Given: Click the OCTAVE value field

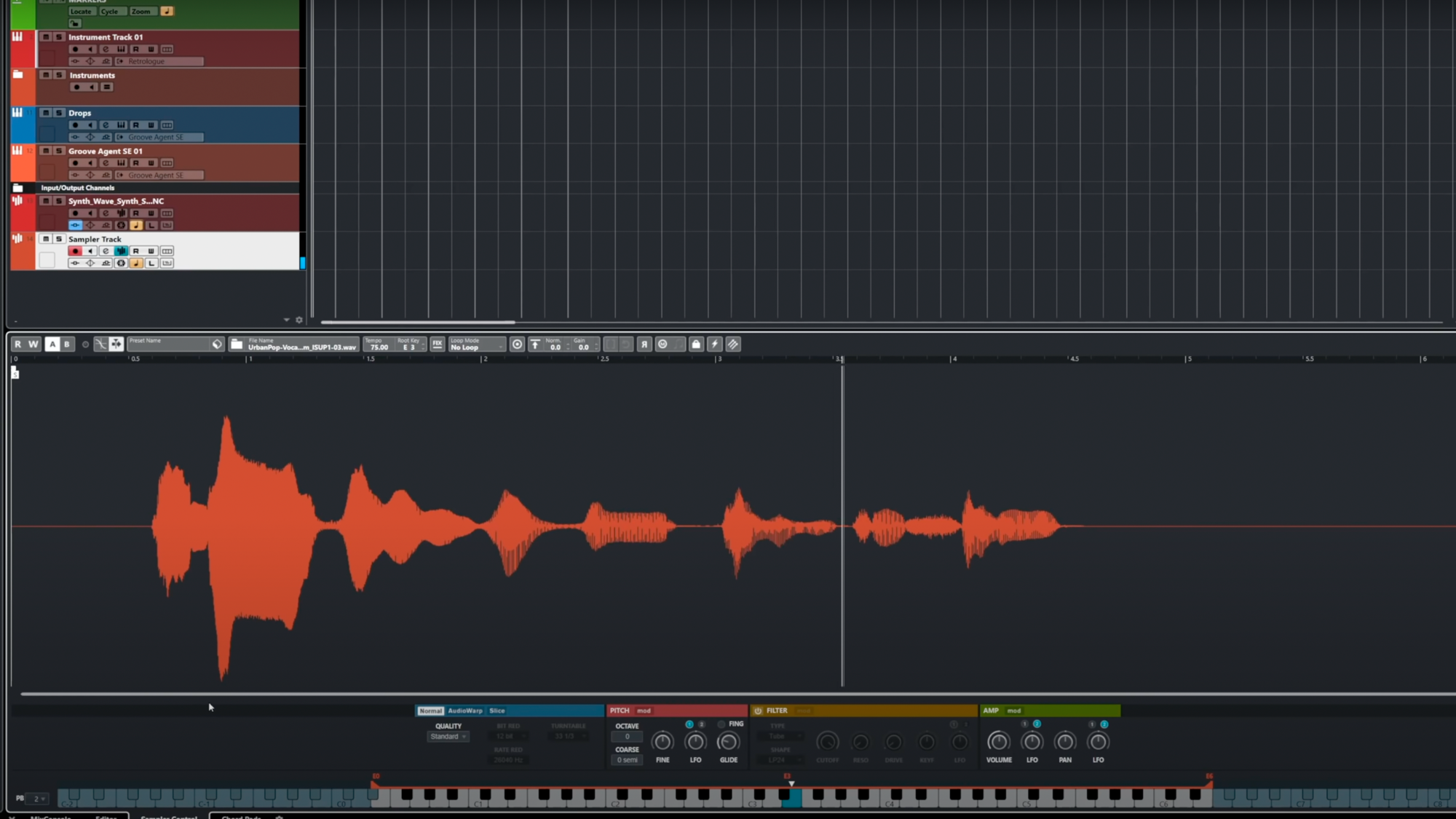Looking at the screenshot, I should (627, 737).
